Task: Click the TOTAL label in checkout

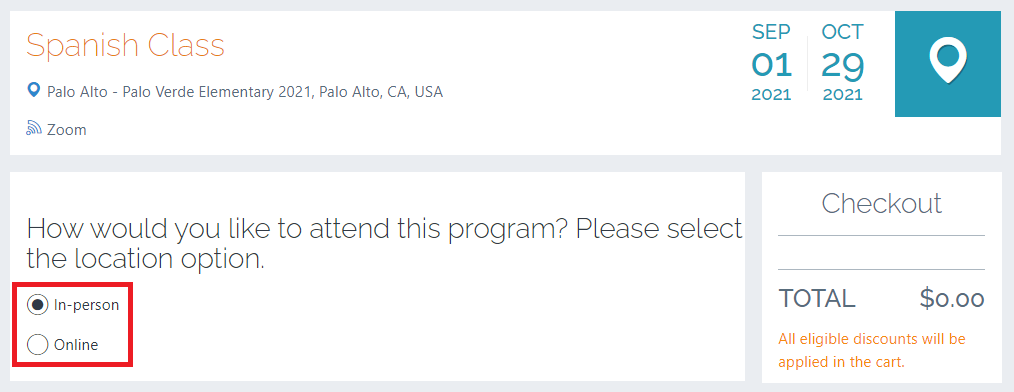Action: click(x=817, y=298)
